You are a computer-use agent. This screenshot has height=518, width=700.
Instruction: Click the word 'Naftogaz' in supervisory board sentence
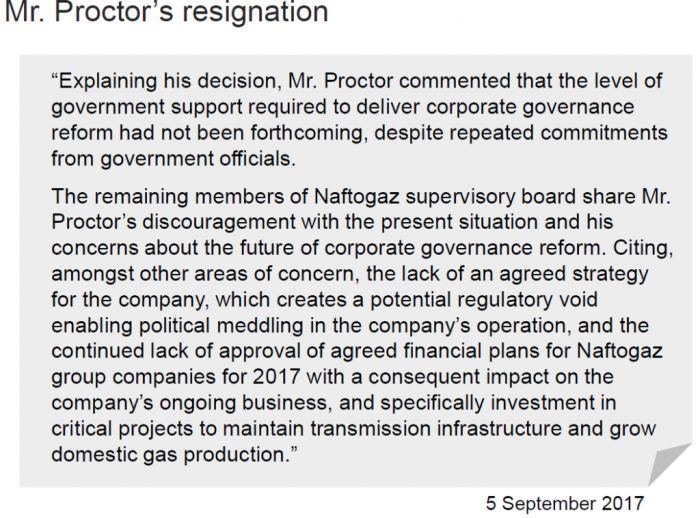point(356,196)
